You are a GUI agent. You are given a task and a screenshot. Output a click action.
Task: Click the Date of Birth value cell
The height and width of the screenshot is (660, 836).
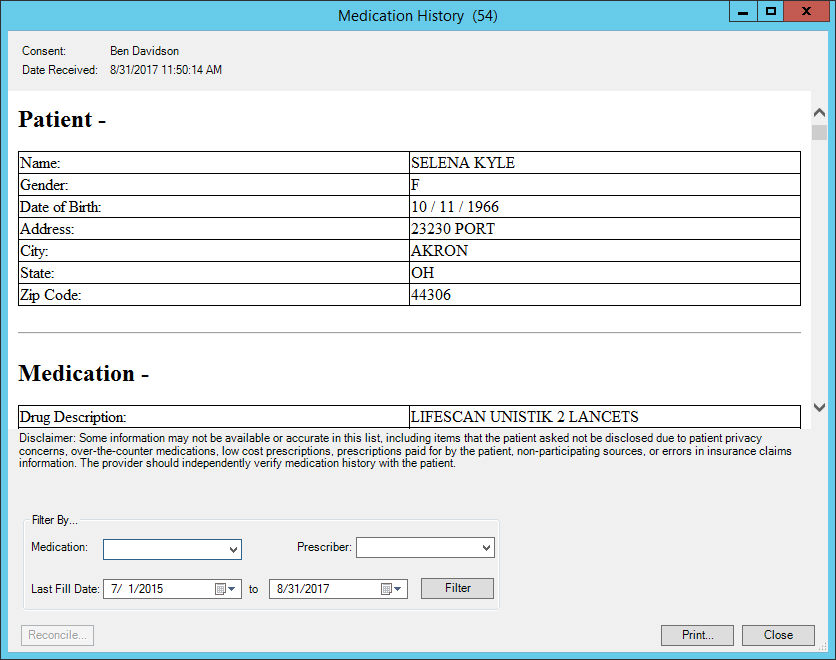(604, 207)
